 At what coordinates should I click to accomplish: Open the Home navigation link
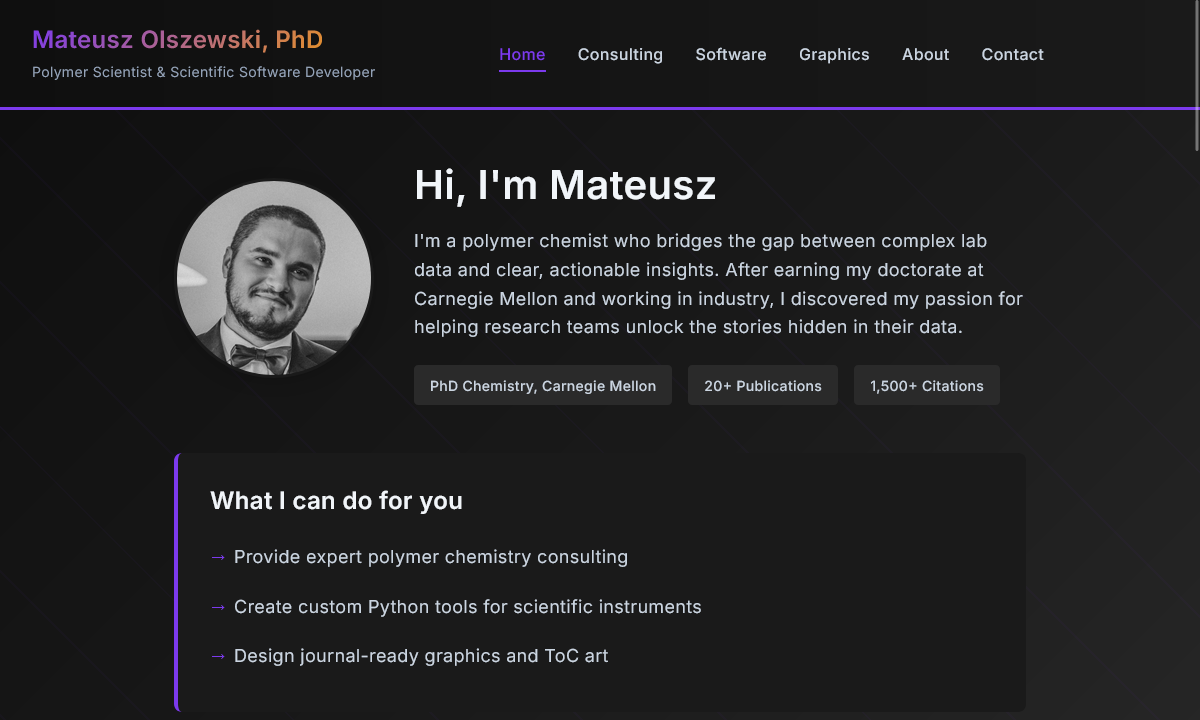point(522,54)
